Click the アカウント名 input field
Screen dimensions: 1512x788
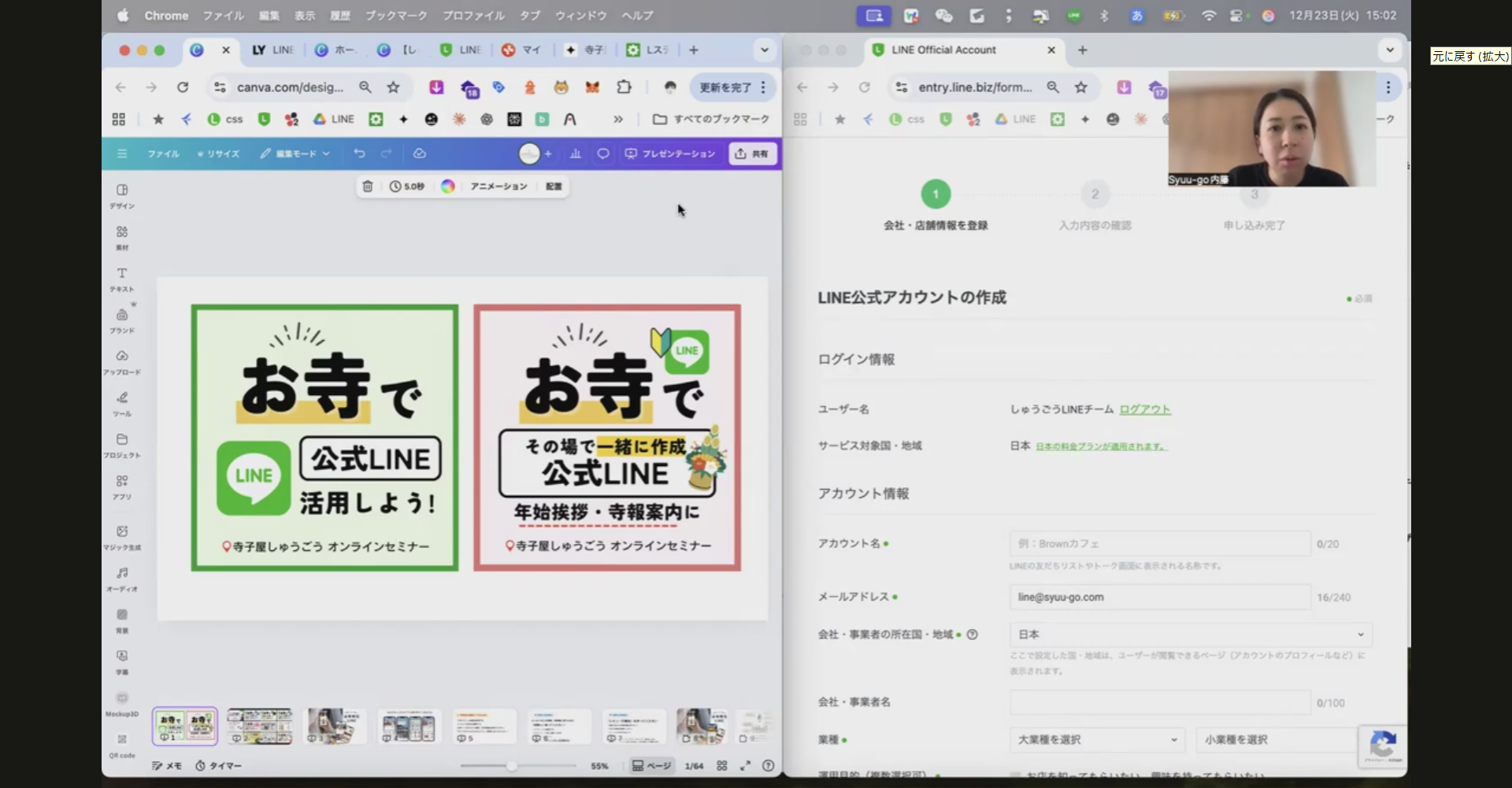tap(1159, 544)
